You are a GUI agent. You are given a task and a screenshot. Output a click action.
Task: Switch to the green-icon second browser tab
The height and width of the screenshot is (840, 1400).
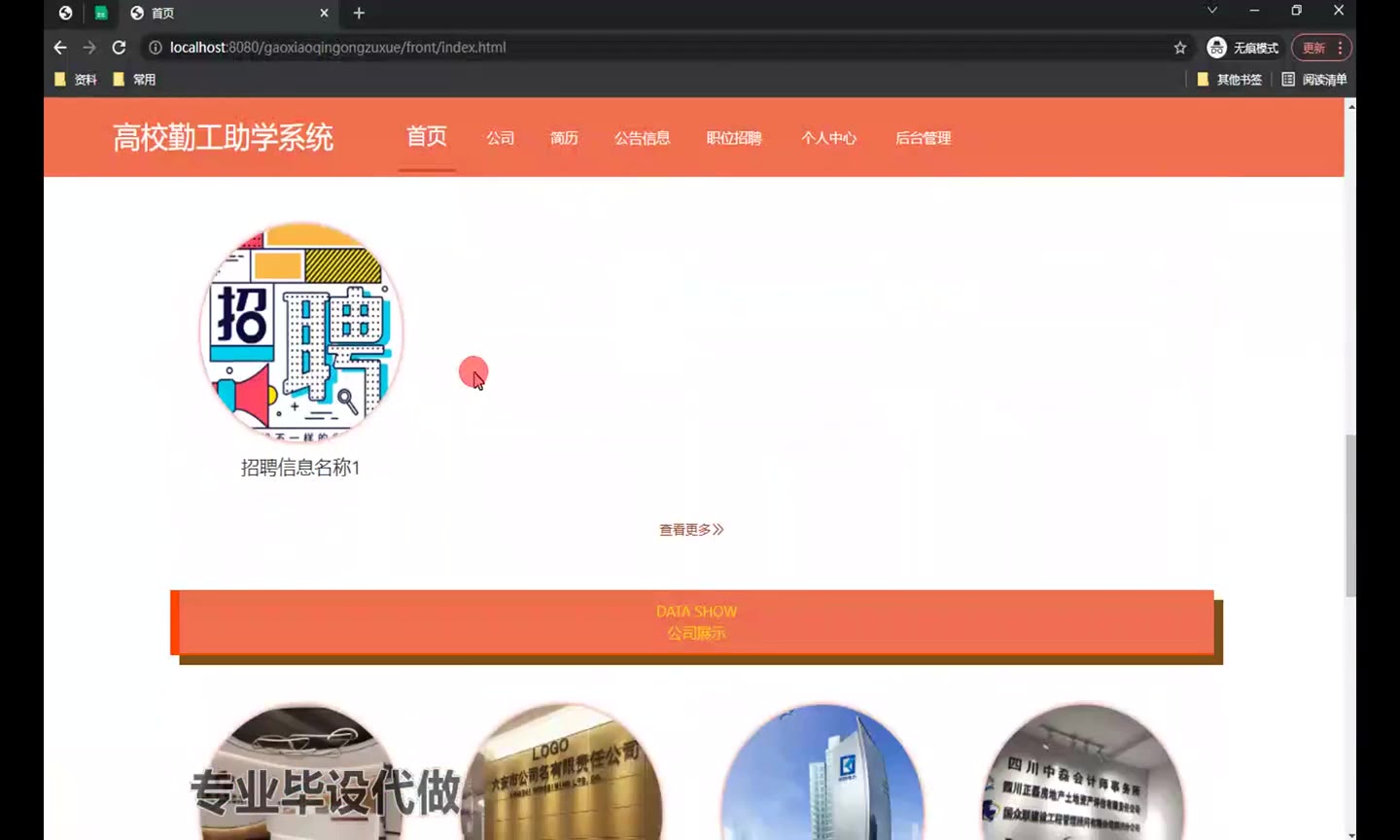(100, 13)
